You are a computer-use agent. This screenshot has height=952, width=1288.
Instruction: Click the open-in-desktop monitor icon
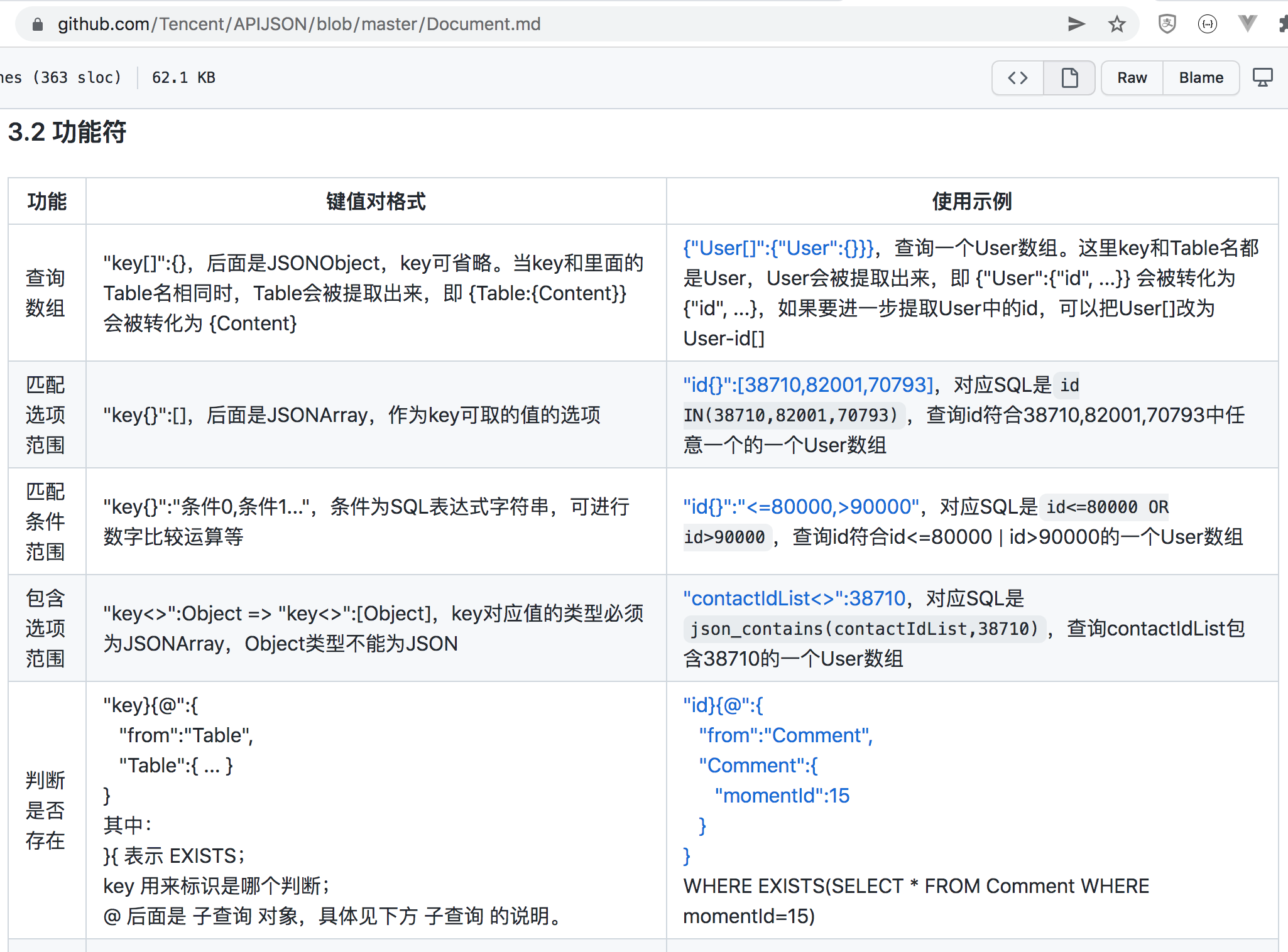(1262, 78)
